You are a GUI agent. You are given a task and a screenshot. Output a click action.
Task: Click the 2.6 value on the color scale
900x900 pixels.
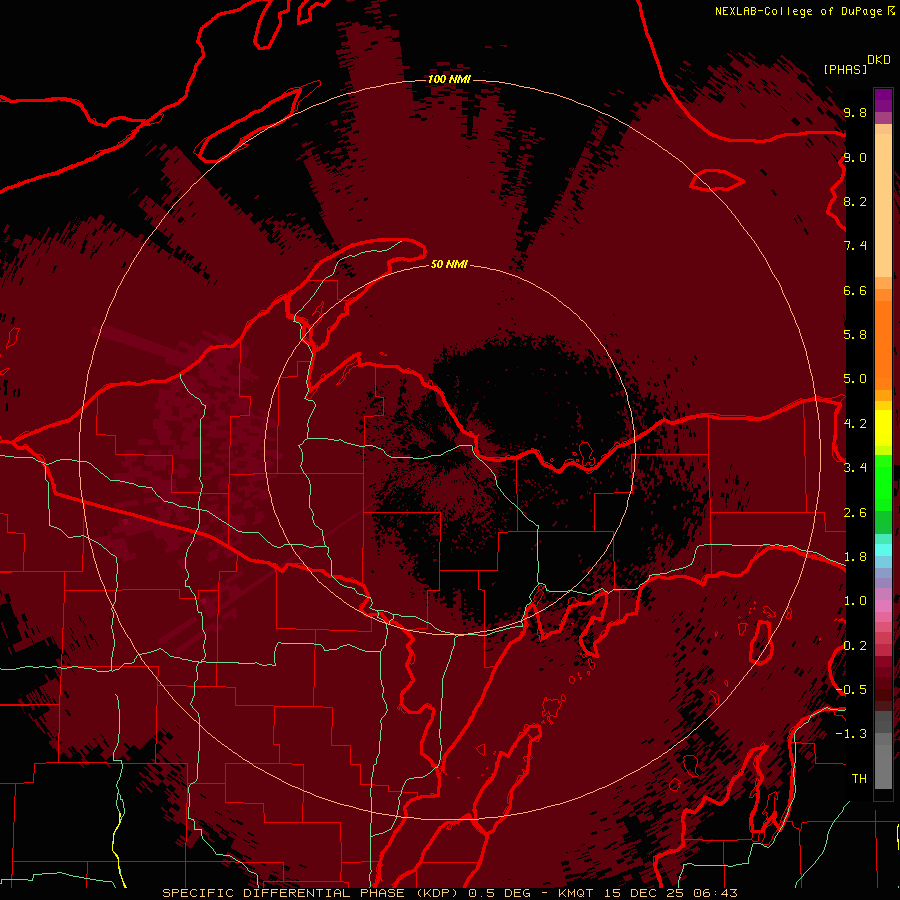pos(855,513)
